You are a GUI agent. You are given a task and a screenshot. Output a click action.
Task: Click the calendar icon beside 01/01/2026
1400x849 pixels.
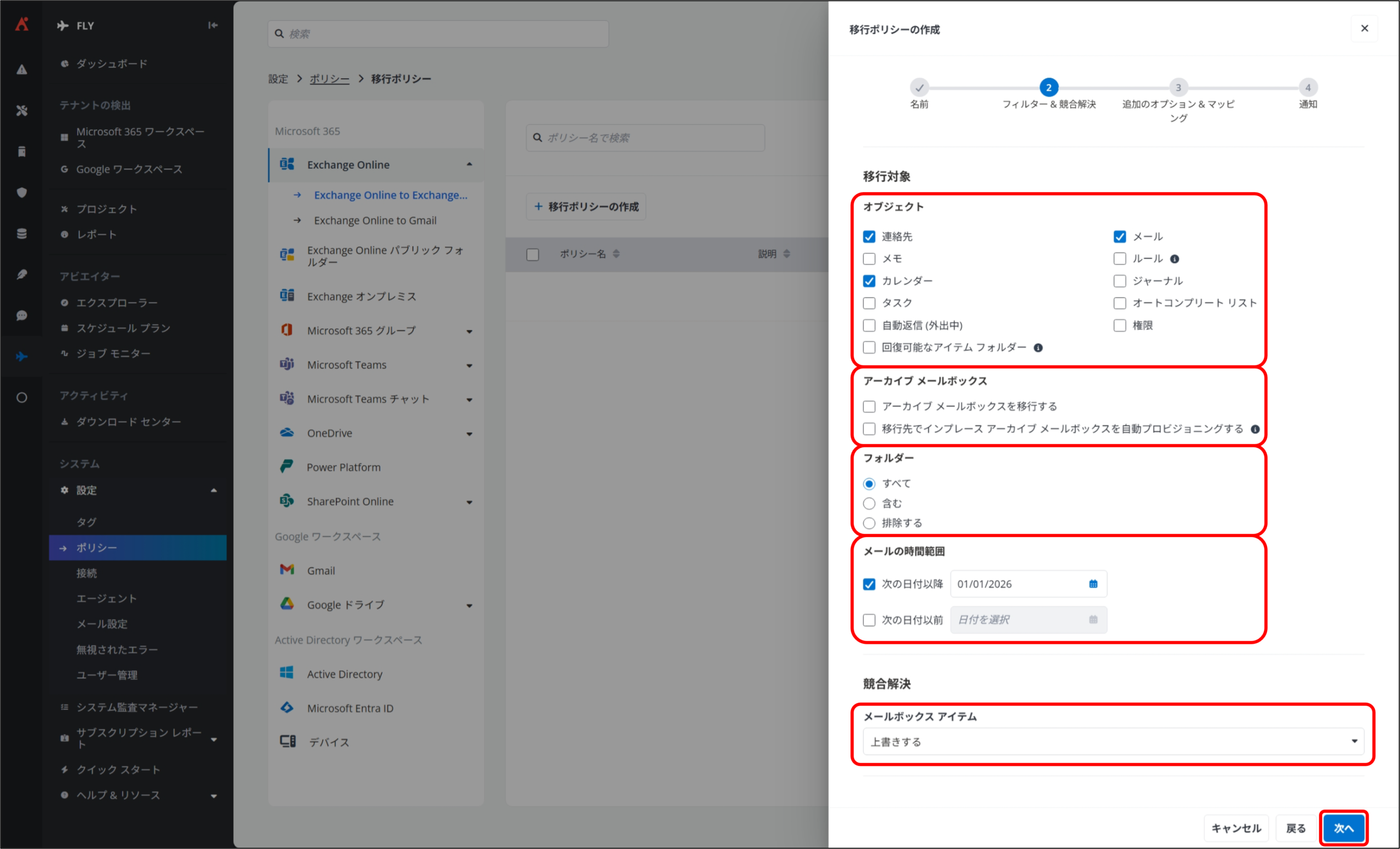(1093, 584)
